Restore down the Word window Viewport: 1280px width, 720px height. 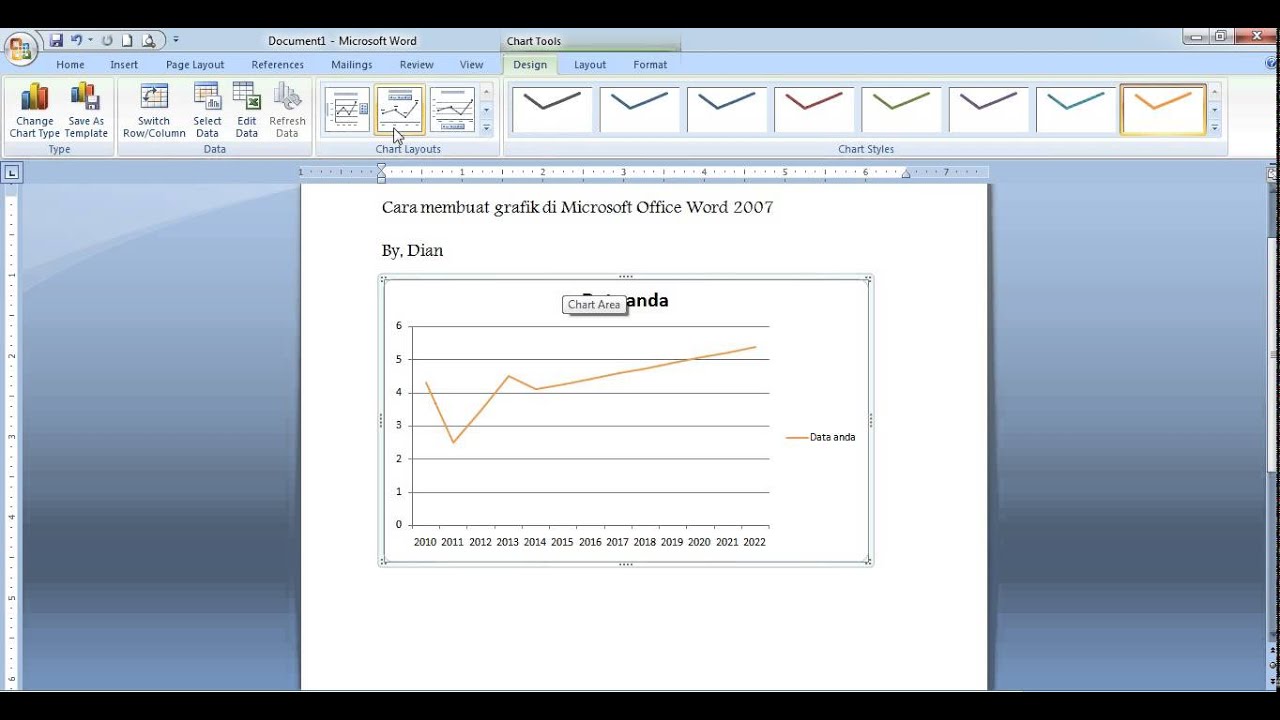point(1221,37)
